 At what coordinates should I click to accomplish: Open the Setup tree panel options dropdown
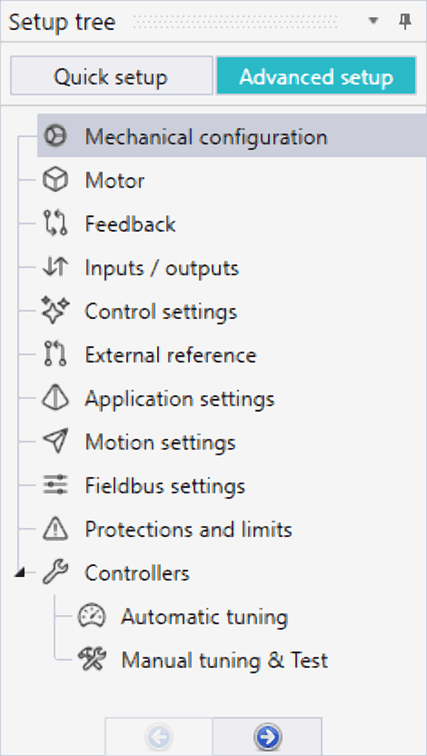point(373,21)
